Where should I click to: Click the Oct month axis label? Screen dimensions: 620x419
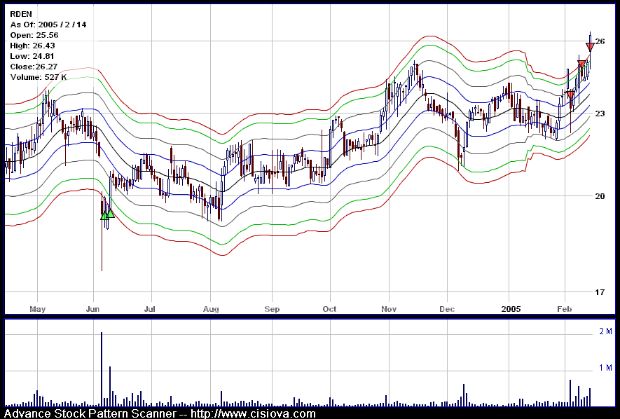point(329,309)
